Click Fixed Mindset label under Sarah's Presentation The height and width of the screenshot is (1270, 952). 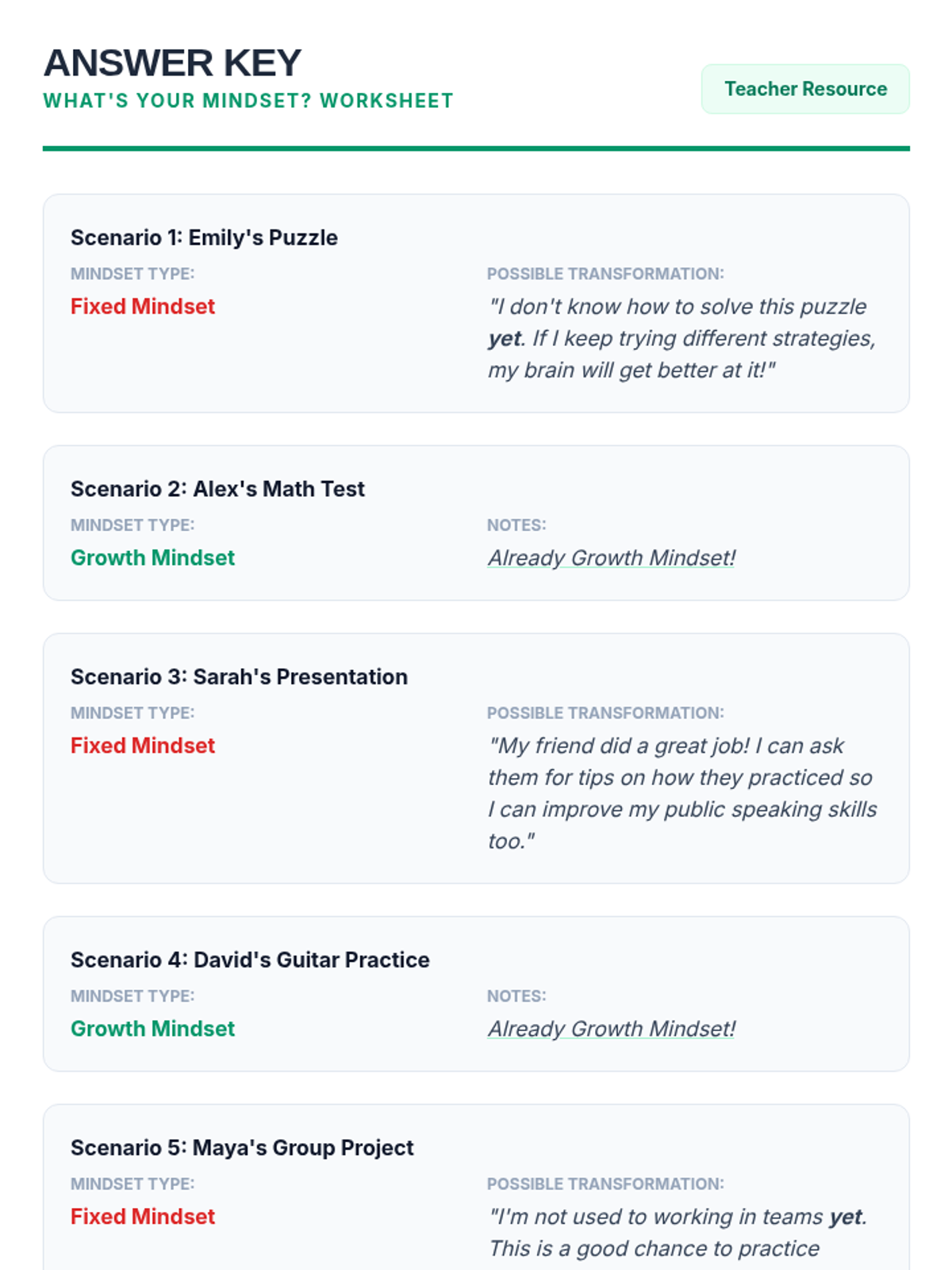click(143, 746)
